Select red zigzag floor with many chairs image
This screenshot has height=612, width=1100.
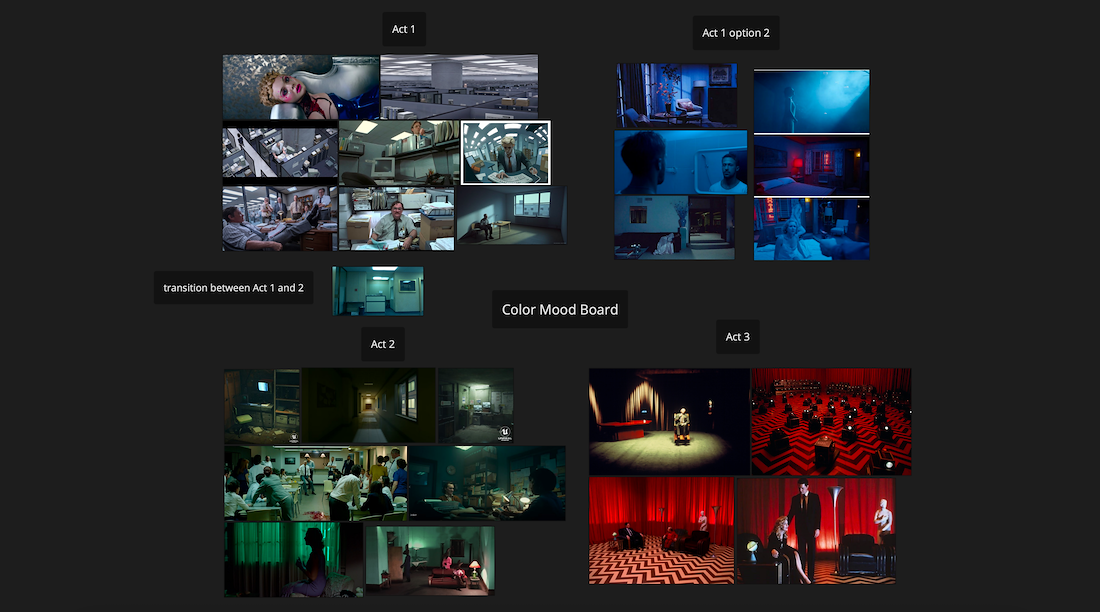click(x=831, y=422)
